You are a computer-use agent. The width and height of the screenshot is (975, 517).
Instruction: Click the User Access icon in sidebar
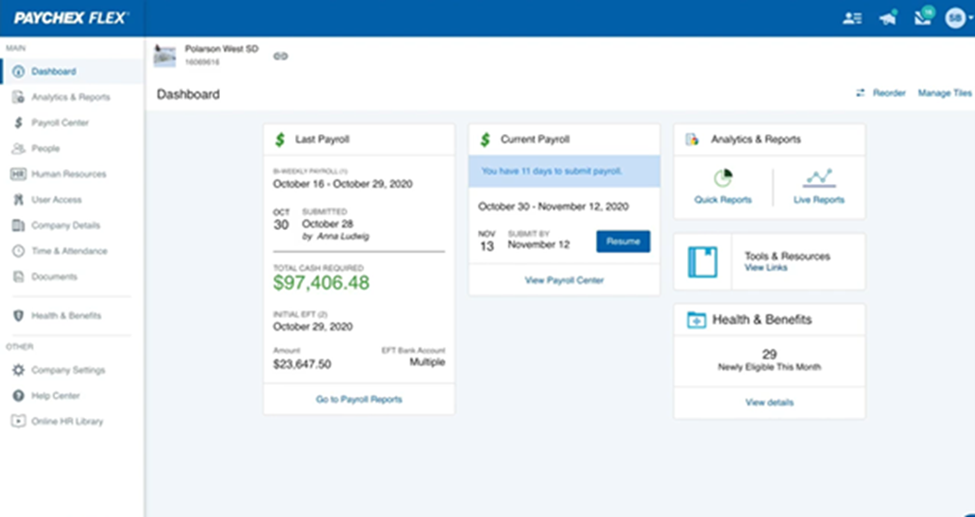pyautogui.click(x=19, y=200)
